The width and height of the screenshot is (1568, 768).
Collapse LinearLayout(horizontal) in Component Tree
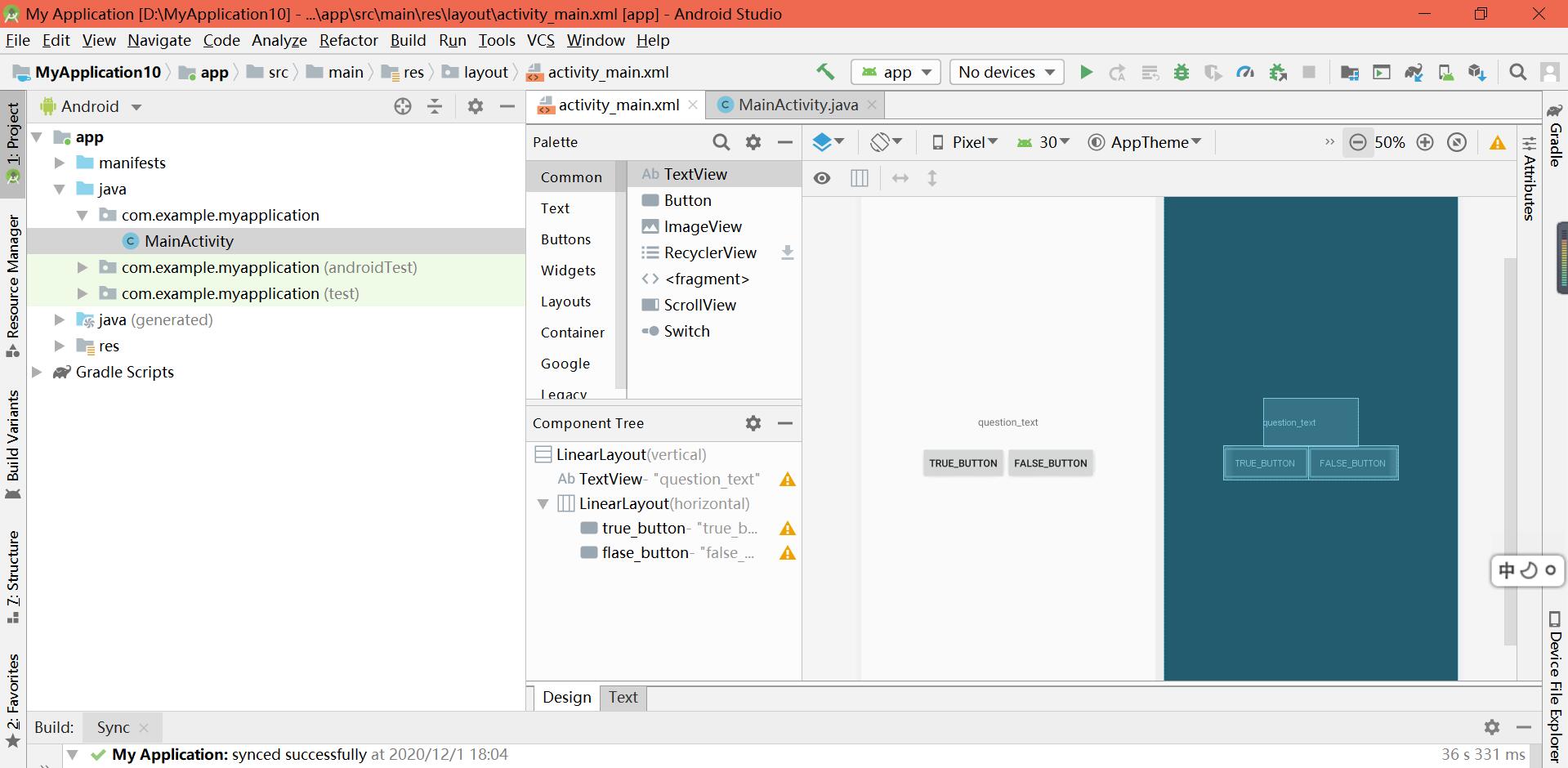coord(543,503)
